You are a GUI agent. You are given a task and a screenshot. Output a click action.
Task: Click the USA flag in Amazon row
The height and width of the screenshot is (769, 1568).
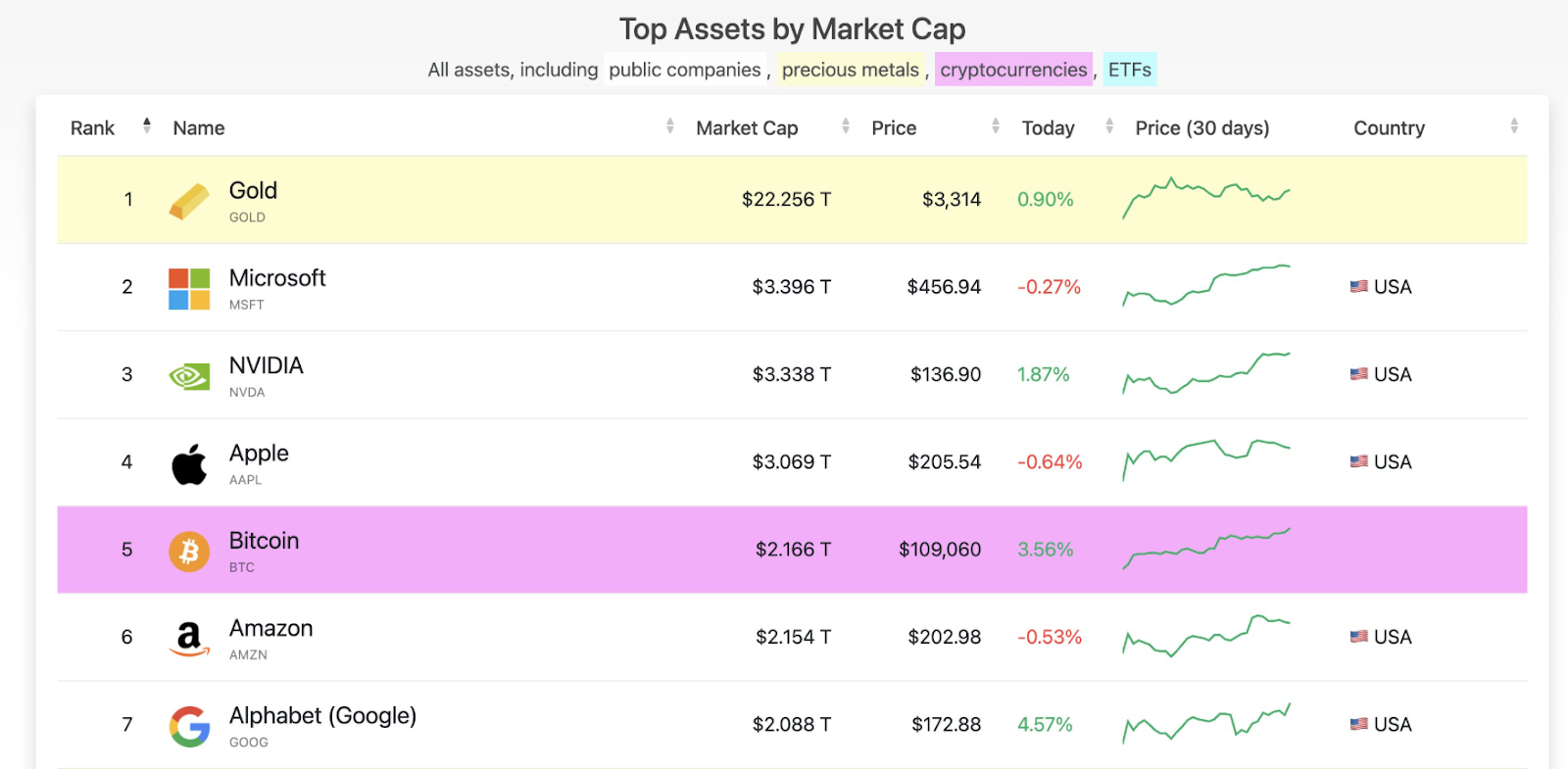[x=1358, y=637]
